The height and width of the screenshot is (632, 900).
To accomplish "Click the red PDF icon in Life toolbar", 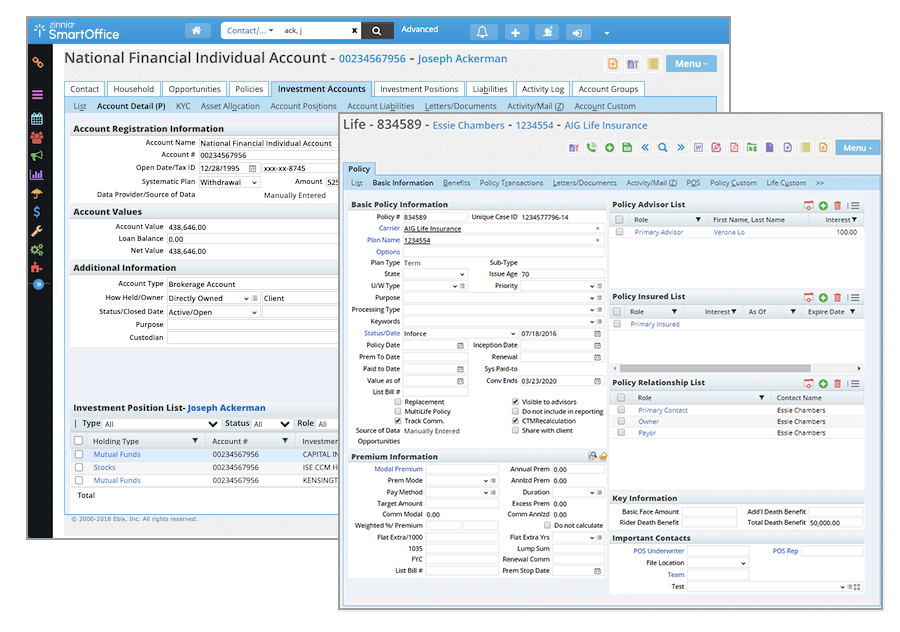I will click(x=734, y=148).
